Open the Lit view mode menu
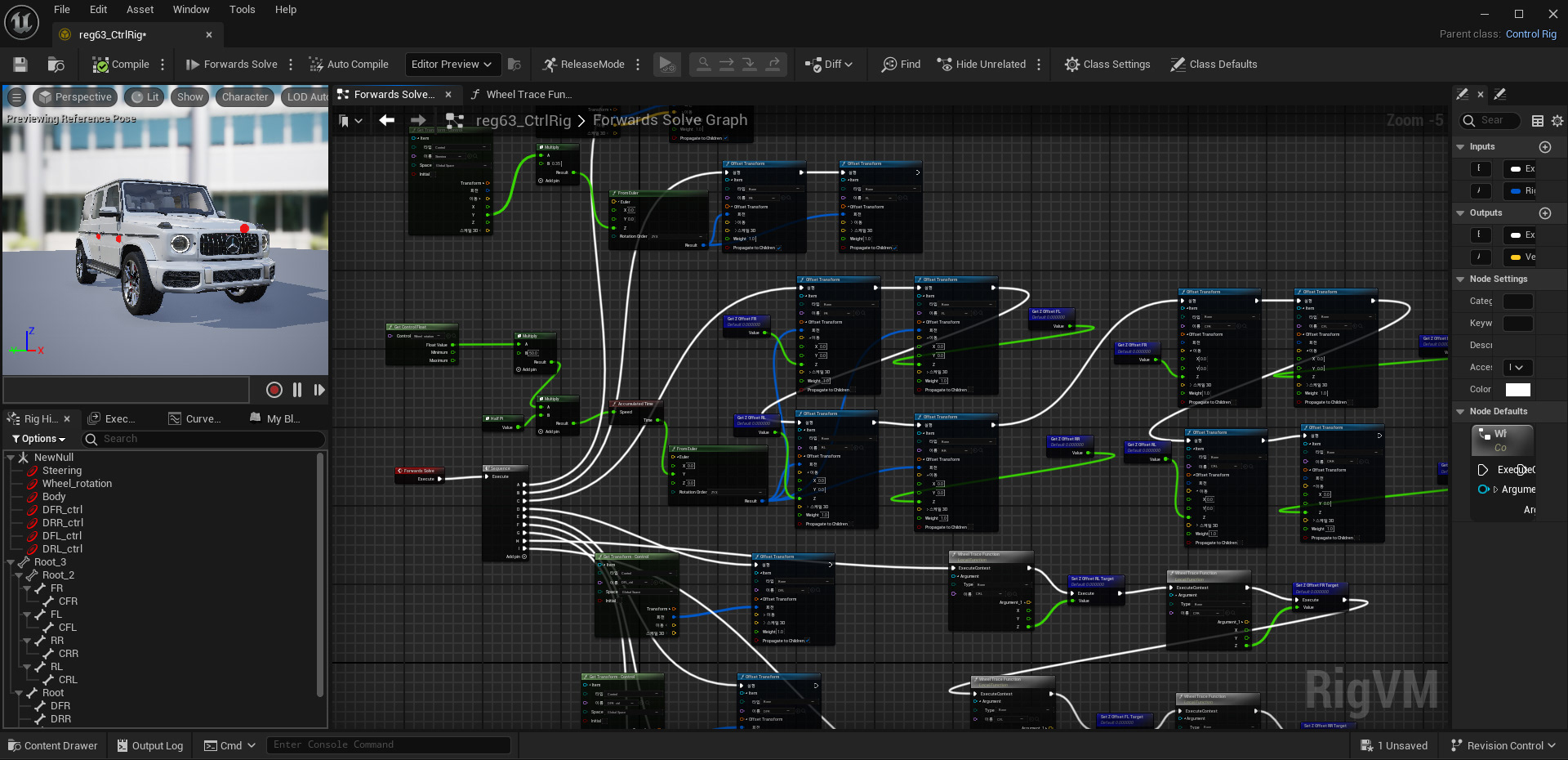1568x760 pixels. 145,97
